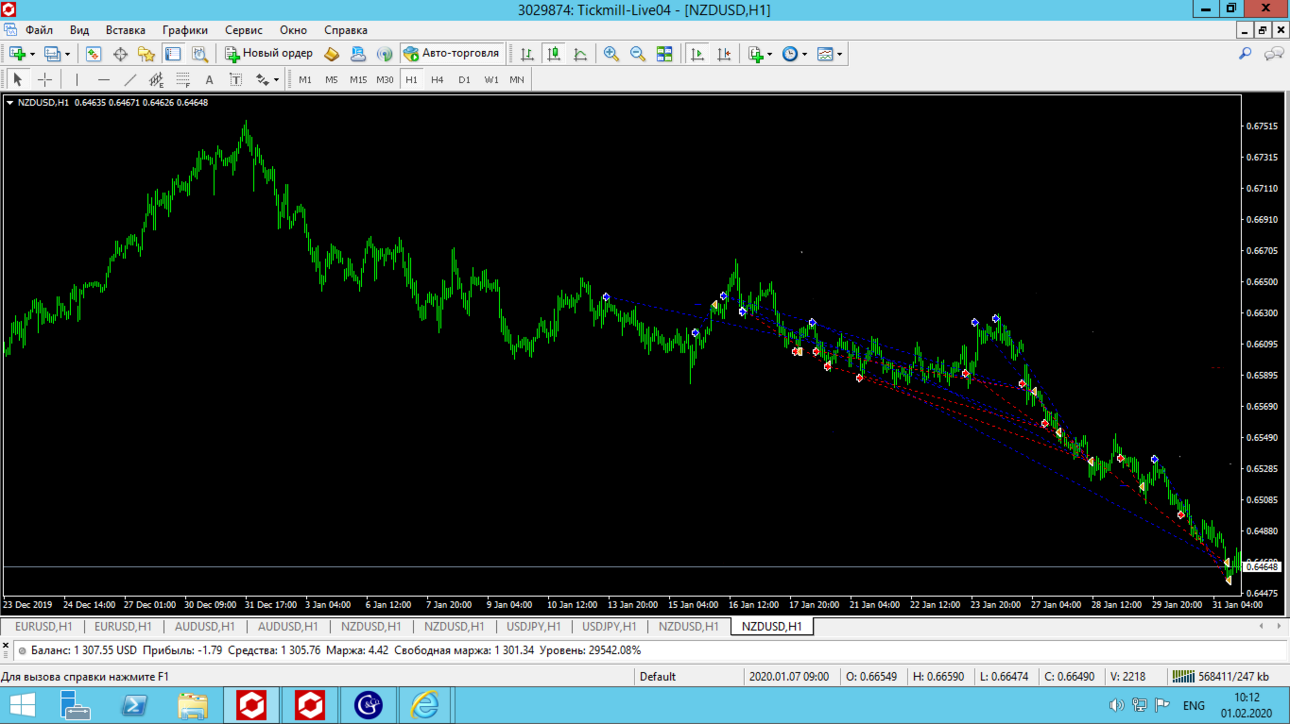1290x724 pixels.
Task: Switch timeframe to M30
Action: tap(385, 79)
